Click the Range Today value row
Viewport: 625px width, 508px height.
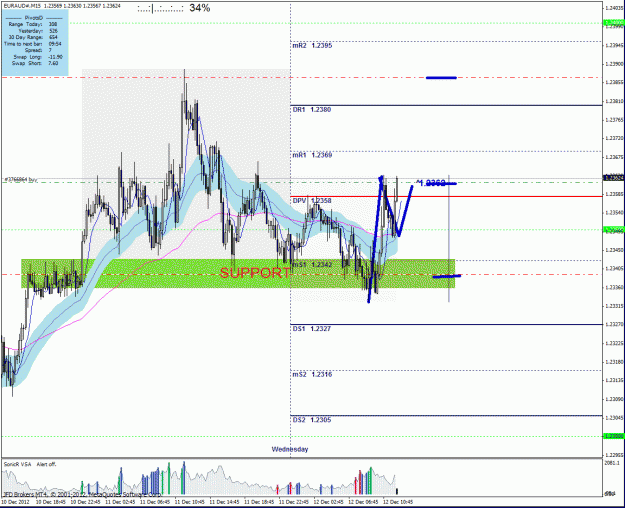[33, 24]
